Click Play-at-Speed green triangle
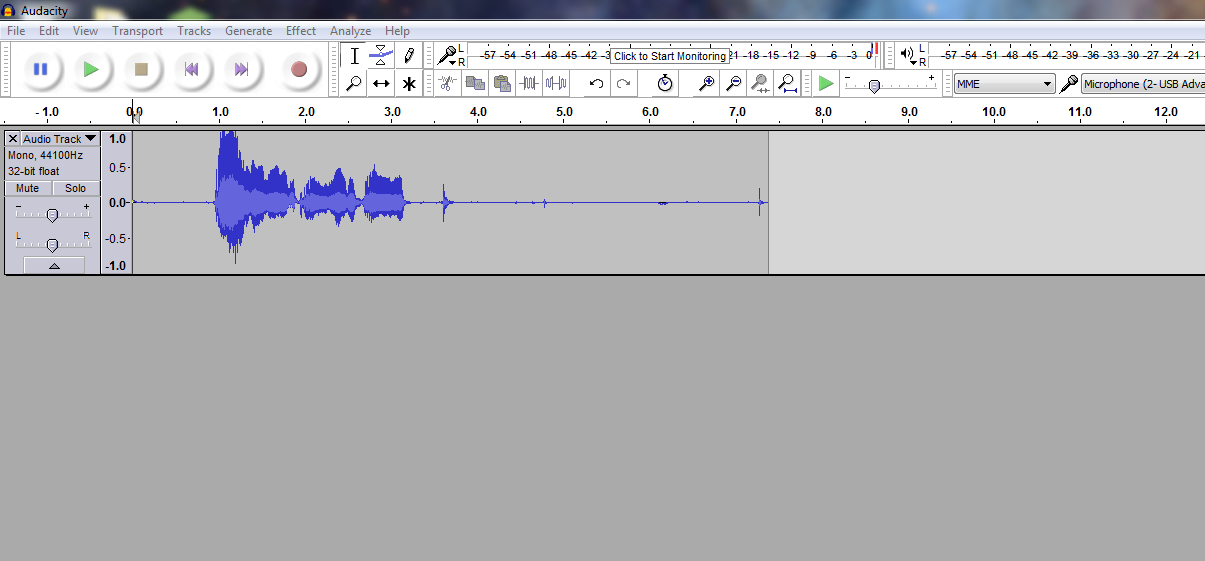 [x=825, y=83]
